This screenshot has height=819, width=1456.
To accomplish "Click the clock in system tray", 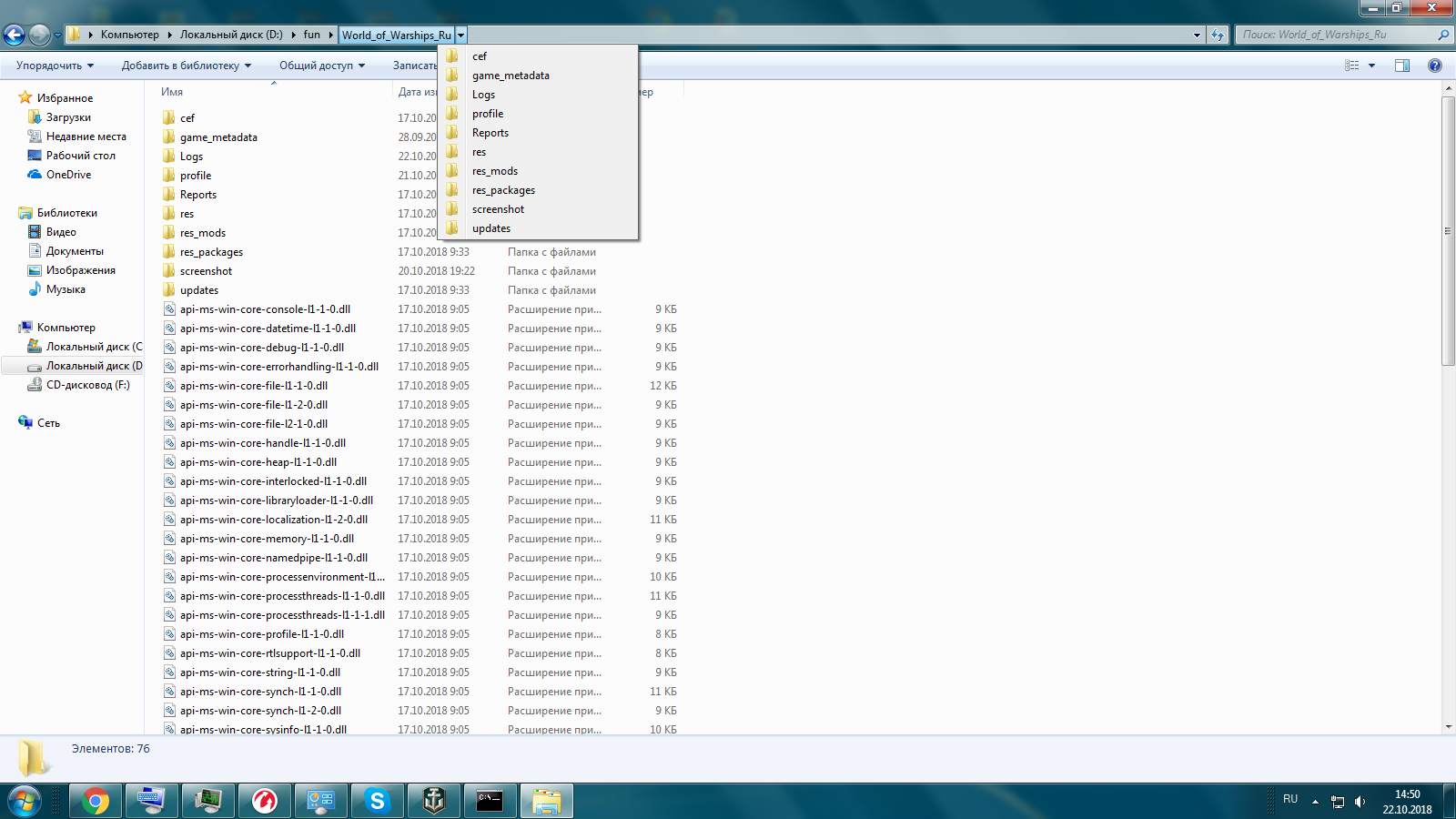I will pyautogui.click(x=1407, y=802).
